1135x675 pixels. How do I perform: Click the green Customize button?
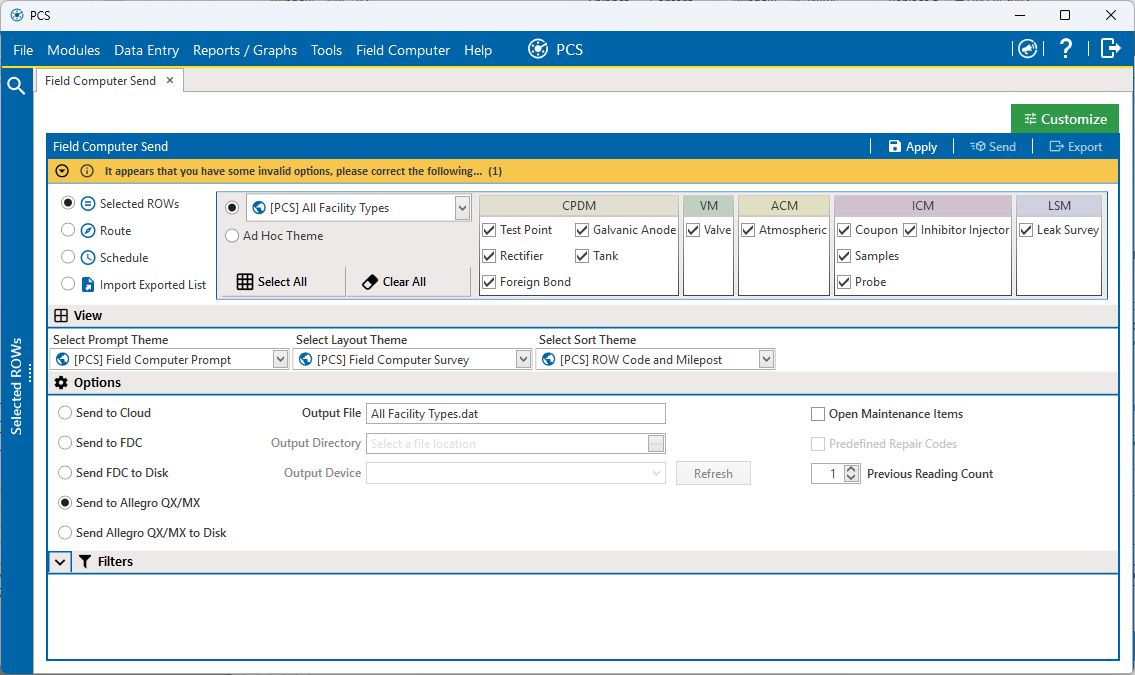(x=1065, y=119)
